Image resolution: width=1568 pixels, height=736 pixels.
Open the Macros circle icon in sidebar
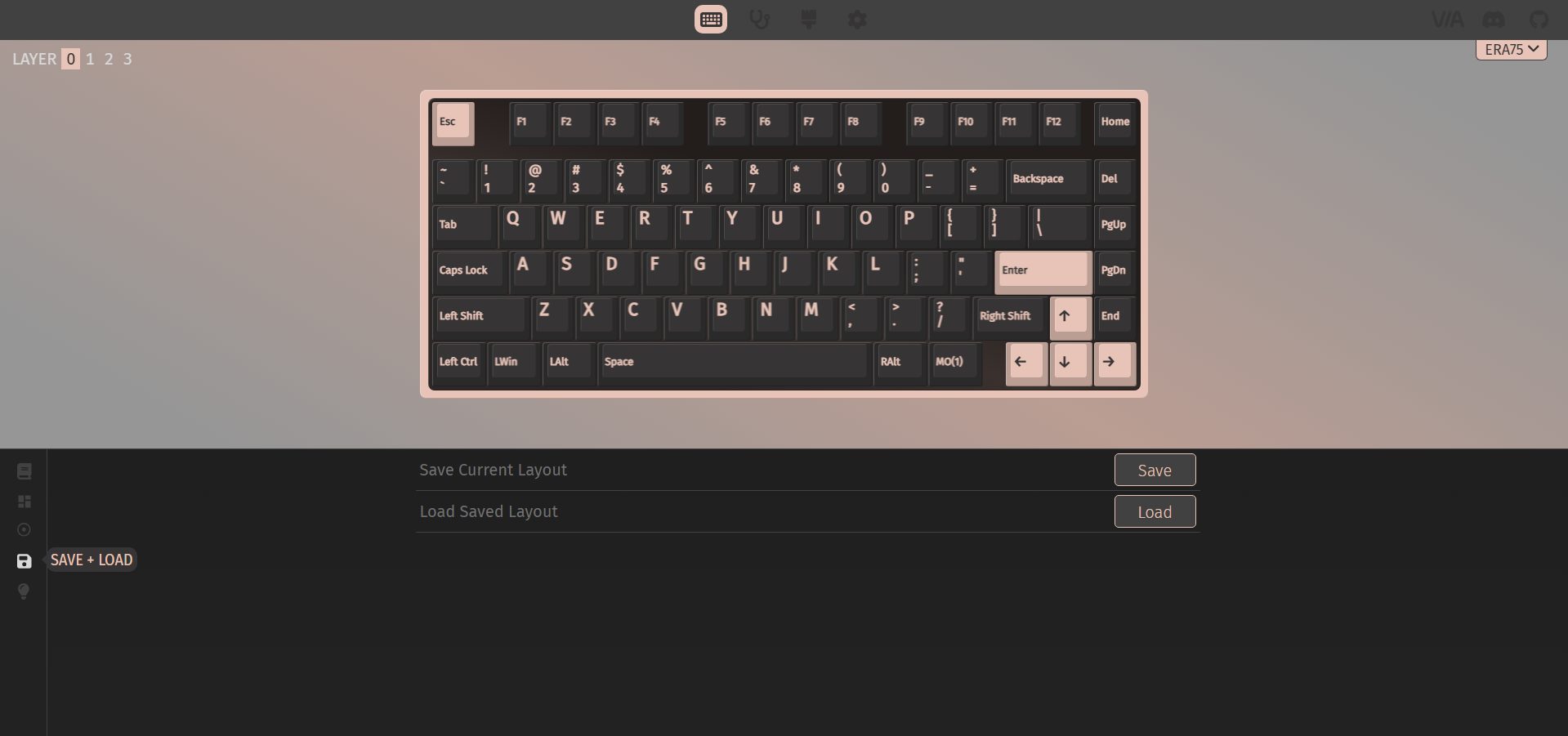point(24,530)
